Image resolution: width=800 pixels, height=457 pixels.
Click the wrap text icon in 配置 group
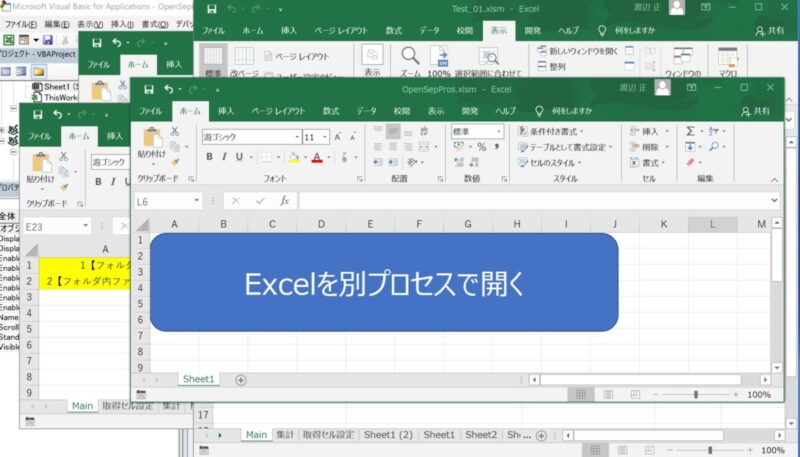coord(424,131)
